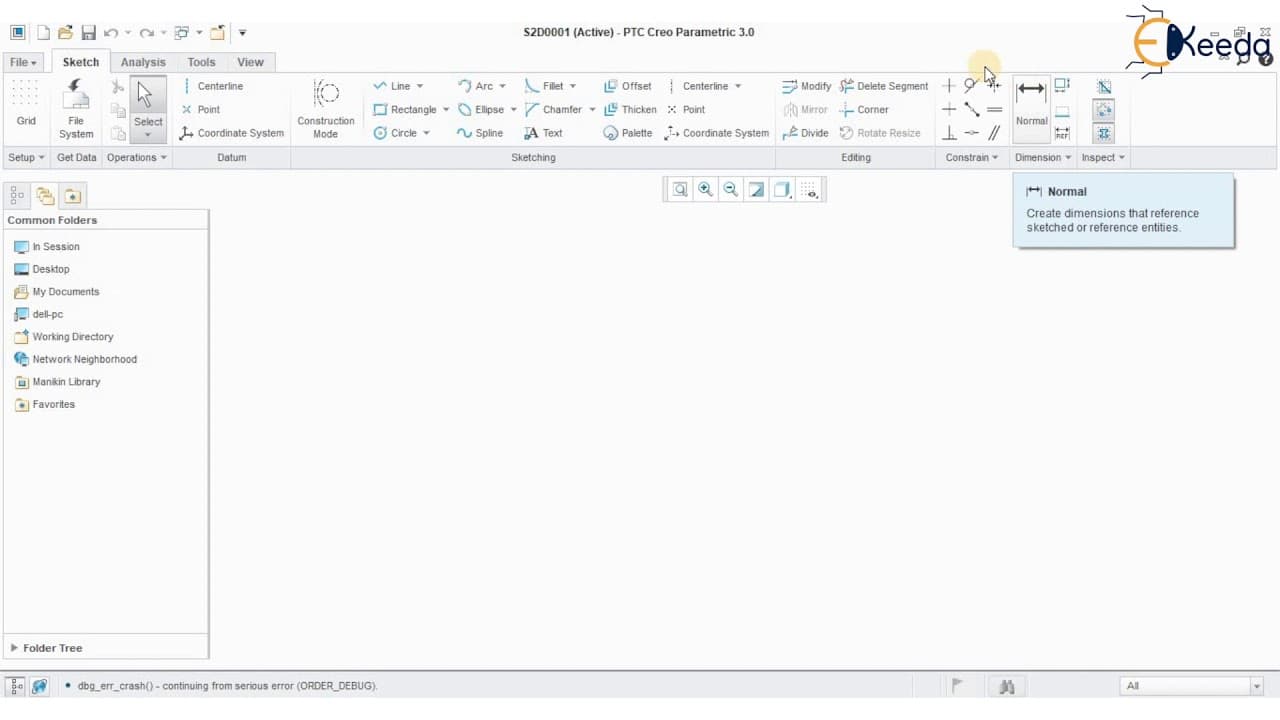The image size is (1280, 720).
Task: Activate the Arc tool
Action: click(476, 86)
